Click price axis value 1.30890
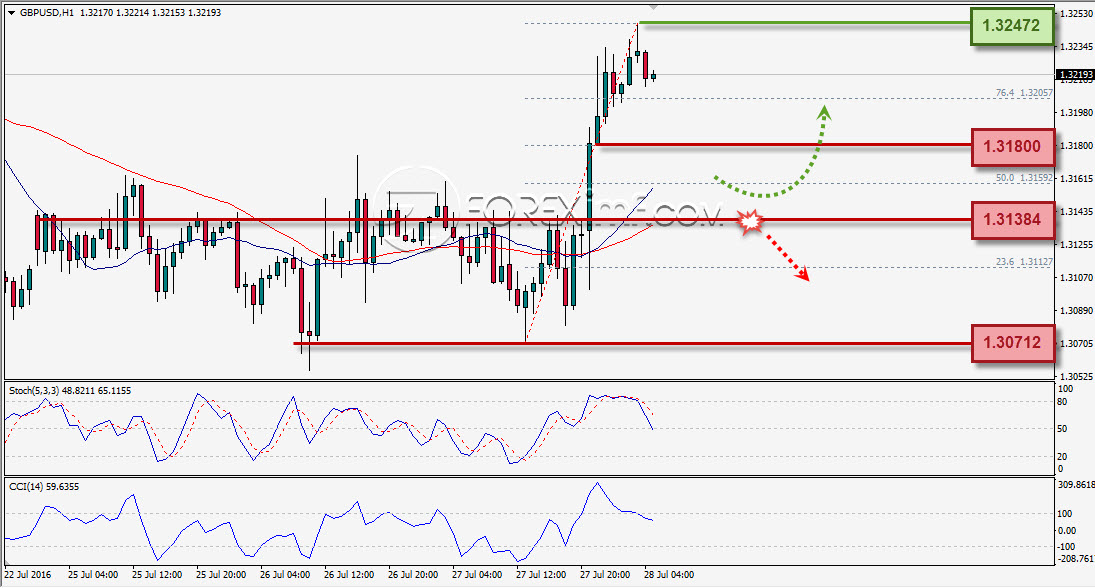Image resolution: width=1095 pixels, height=588 pixels. [1076, 310]
